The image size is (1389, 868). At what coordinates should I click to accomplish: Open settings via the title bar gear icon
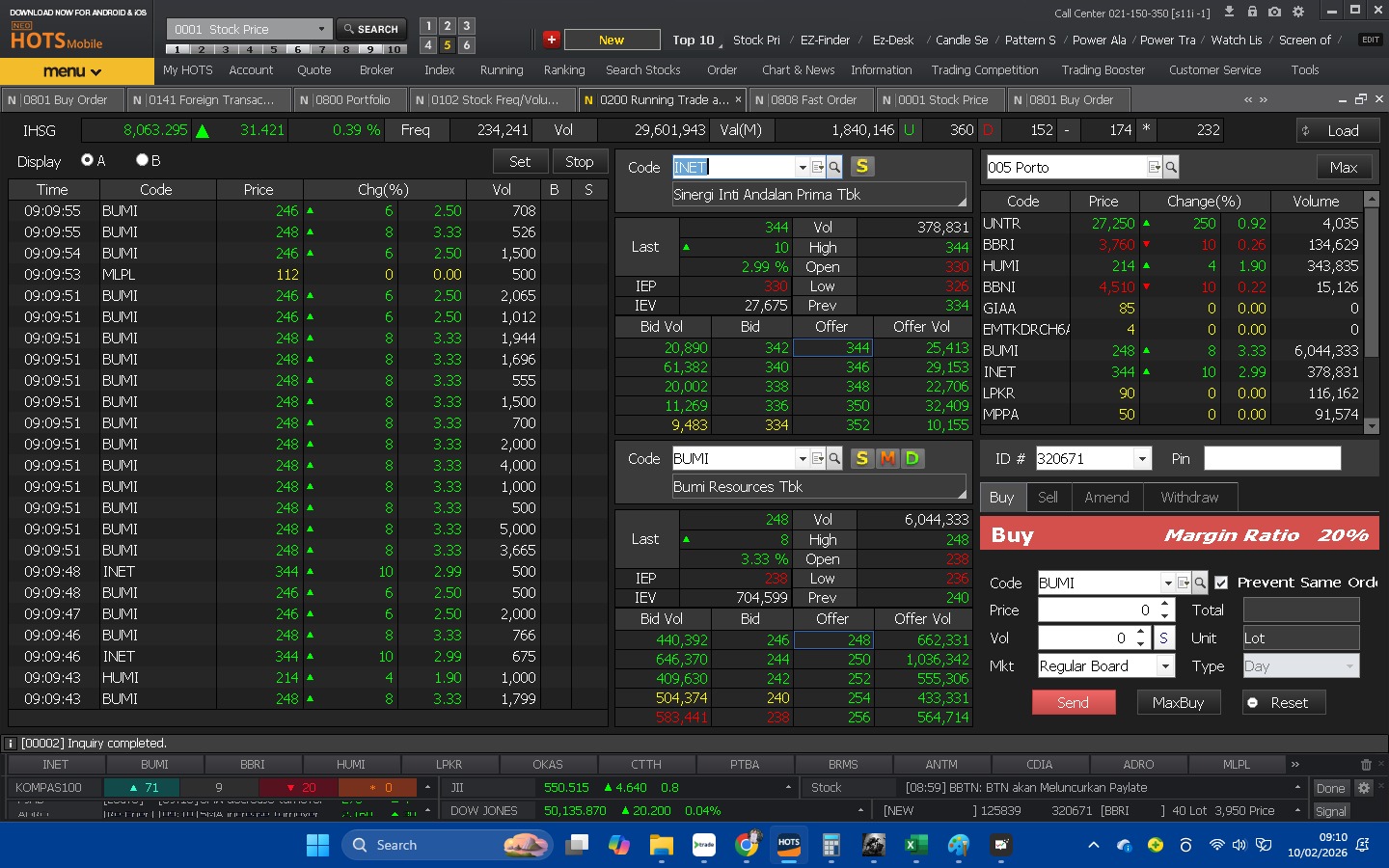(x=1298, y=12)
